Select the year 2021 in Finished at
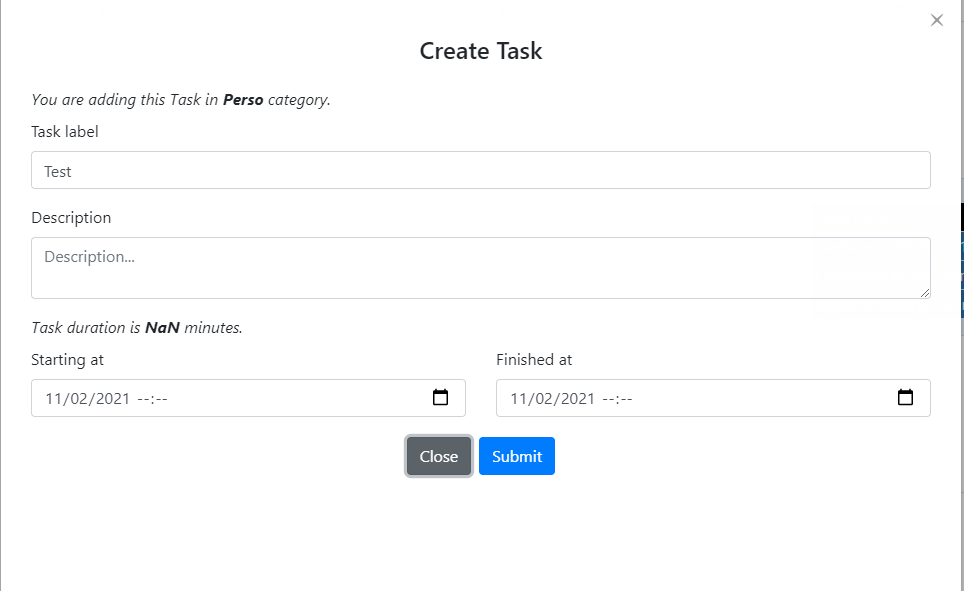 576,398
